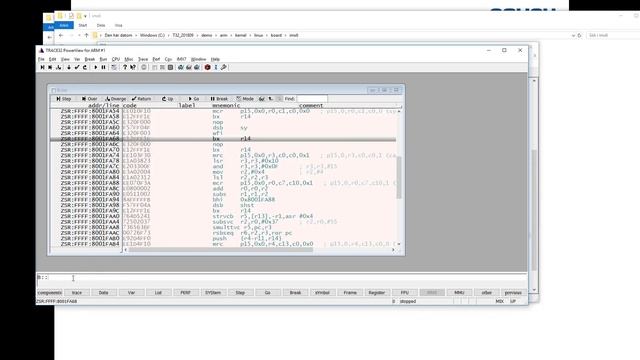Click Return button in listing window
The height and width of the screenshot is (360, 640).
pos(142,99)
